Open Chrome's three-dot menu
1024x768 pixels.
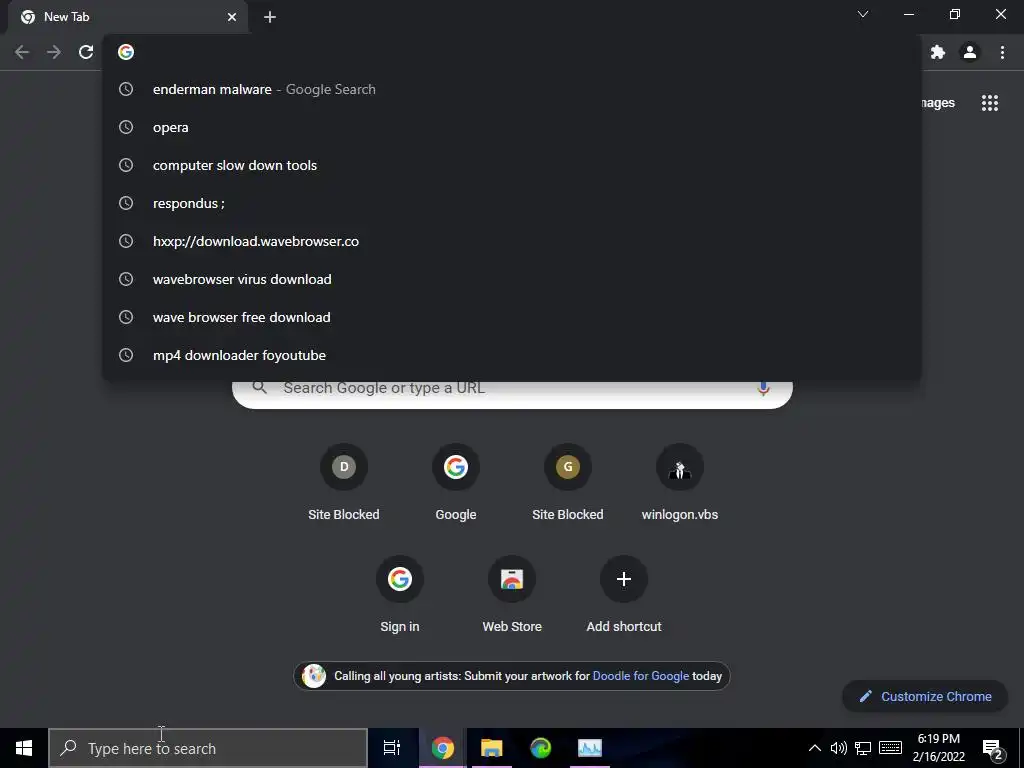pyautogui.click(x=1002, y=52)
